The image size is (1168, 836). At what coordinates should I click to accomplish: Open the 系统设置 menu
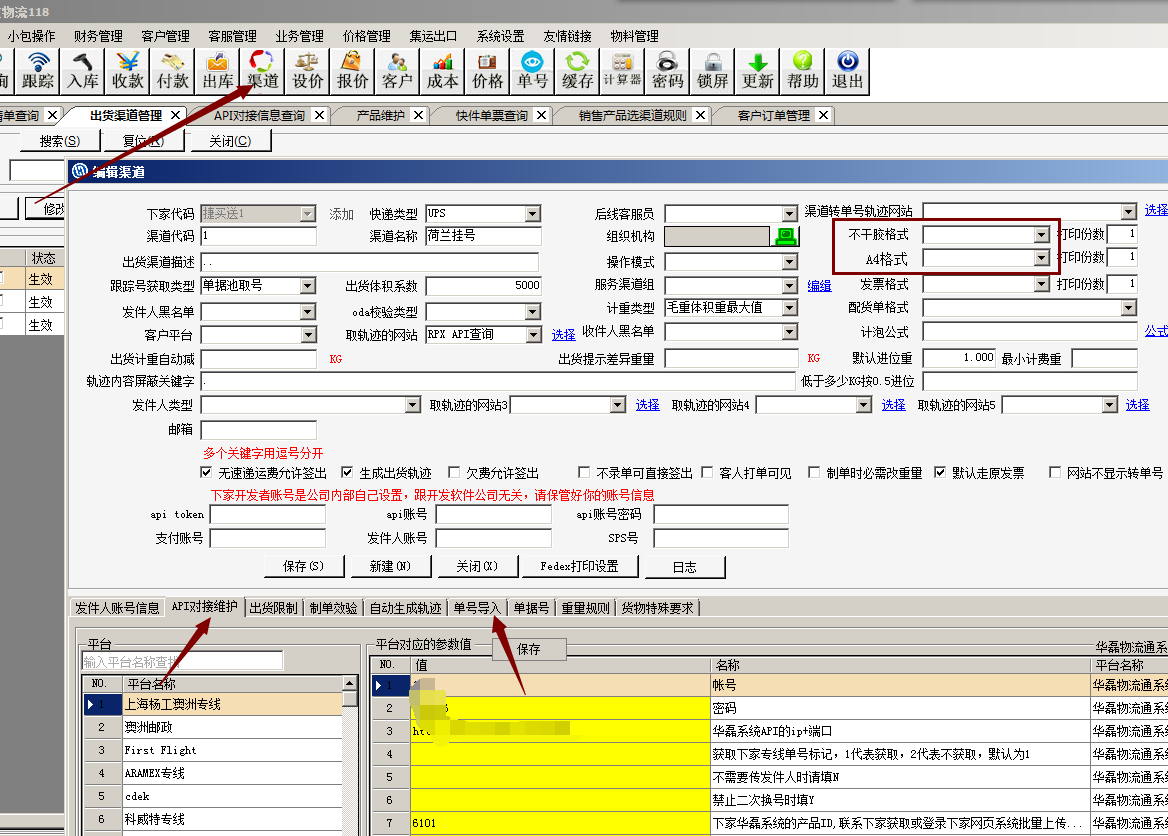click(501, 36)
